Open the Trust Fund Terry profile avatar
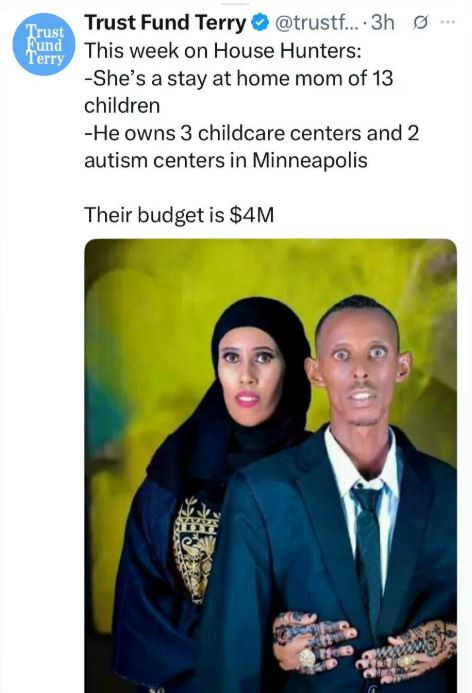 pyautogui.click(x=44, y=44)
